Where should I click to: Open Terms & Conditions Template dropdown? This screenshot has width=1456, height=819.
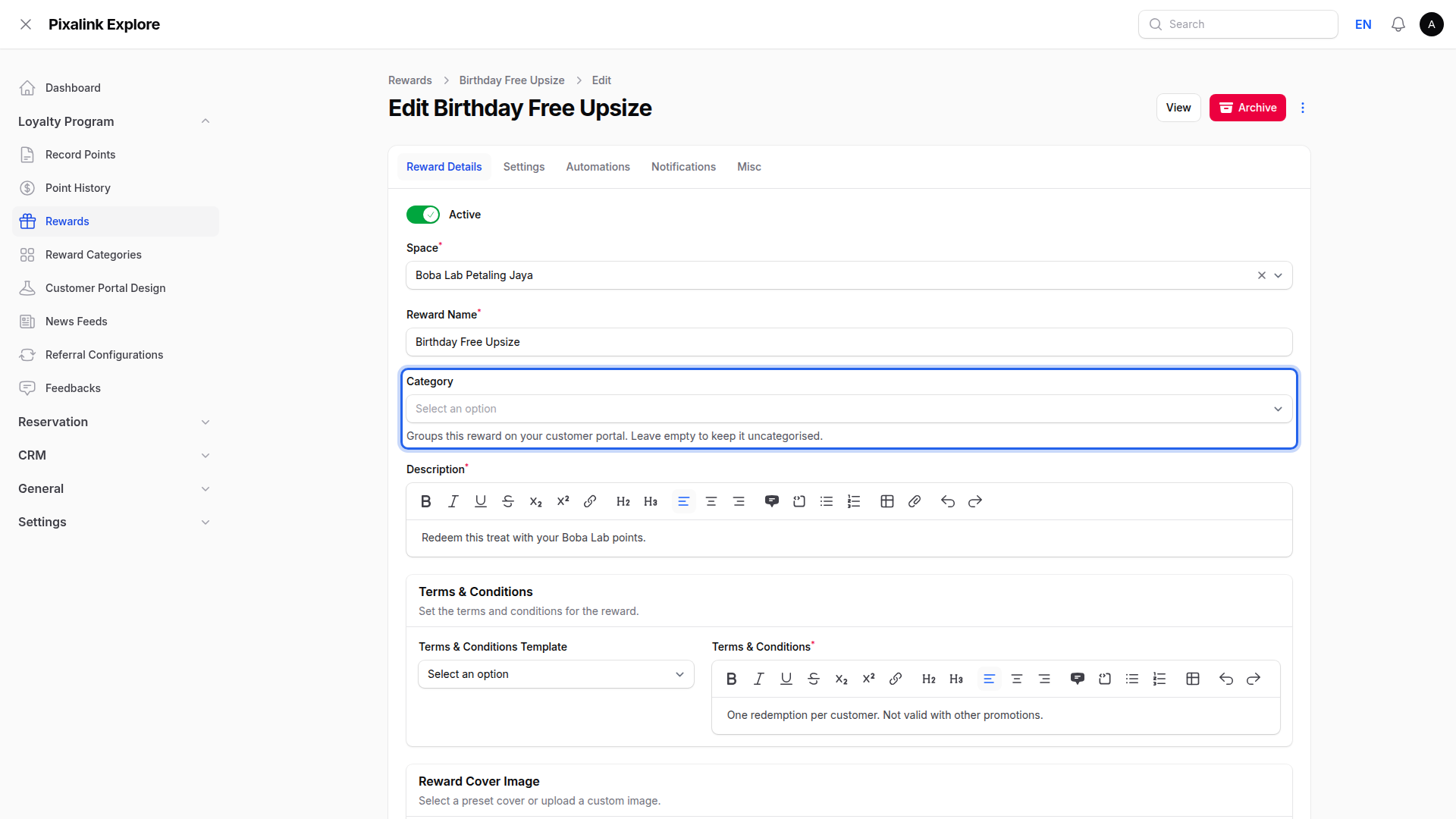point(556,674)
